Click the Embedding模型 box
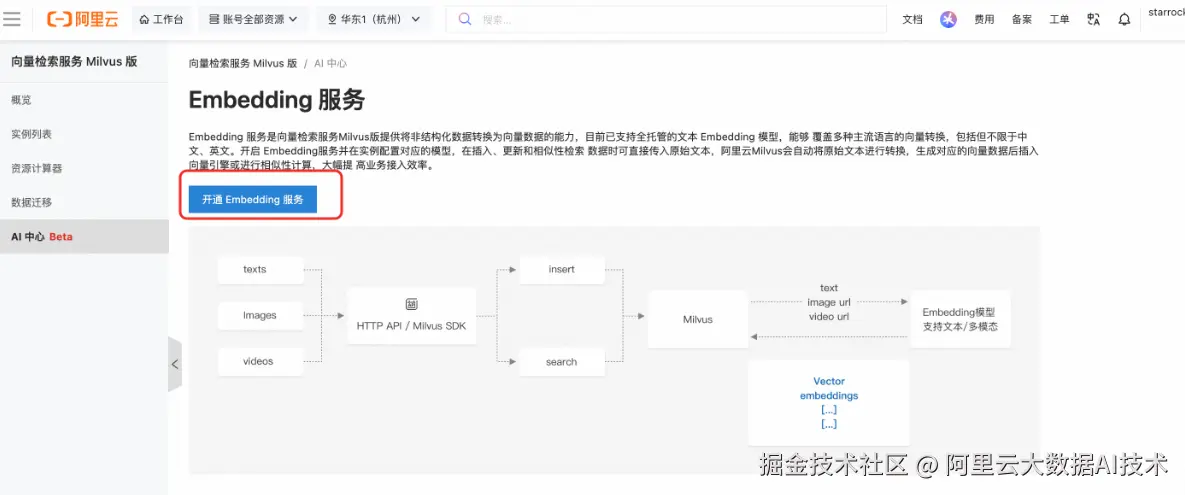Image resolution: width=1185 pixels, height=495 pixels. tap(961, 319)
